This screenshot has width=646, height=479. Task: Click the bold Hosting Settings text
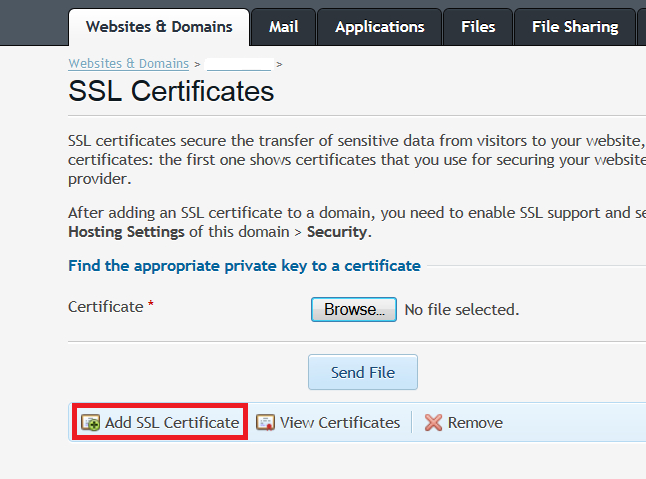coord(126,232)
